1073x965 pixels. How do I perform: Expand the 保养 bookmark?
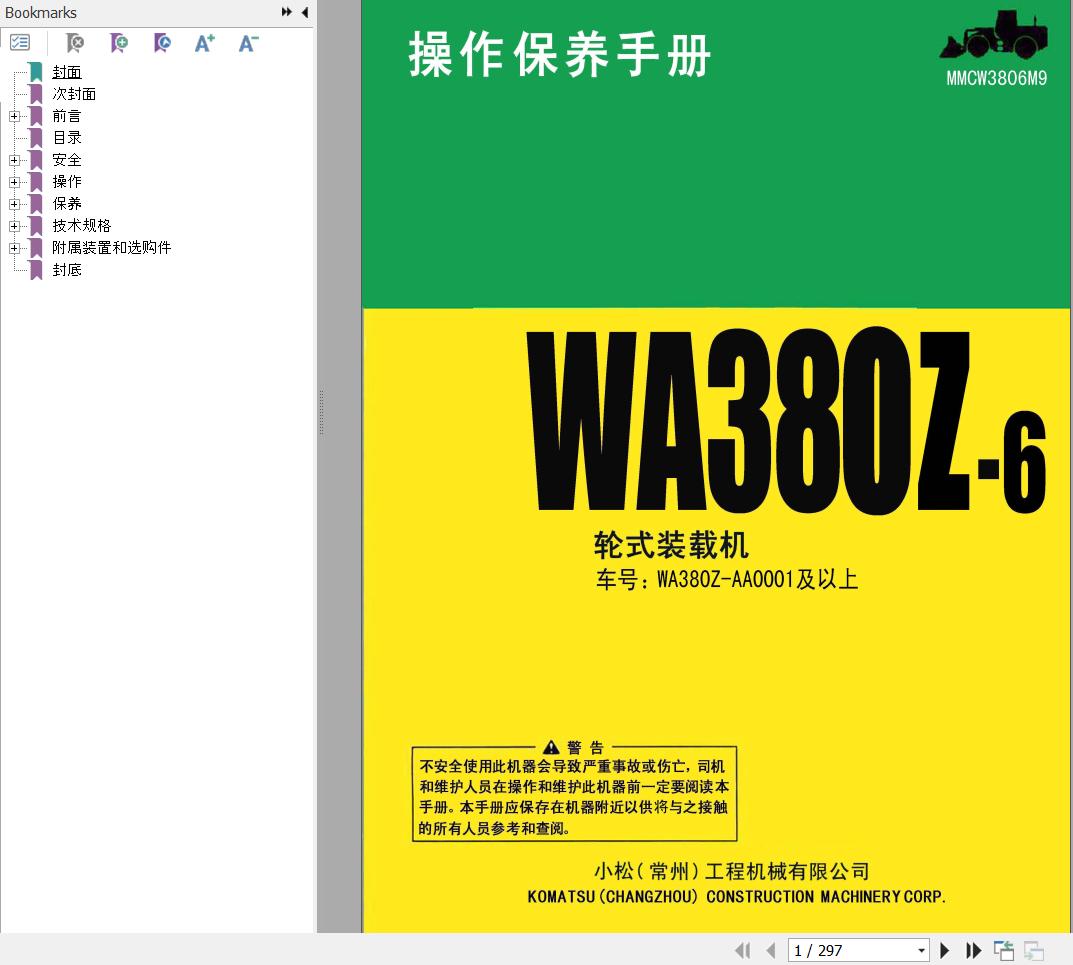tap(14, 204)
